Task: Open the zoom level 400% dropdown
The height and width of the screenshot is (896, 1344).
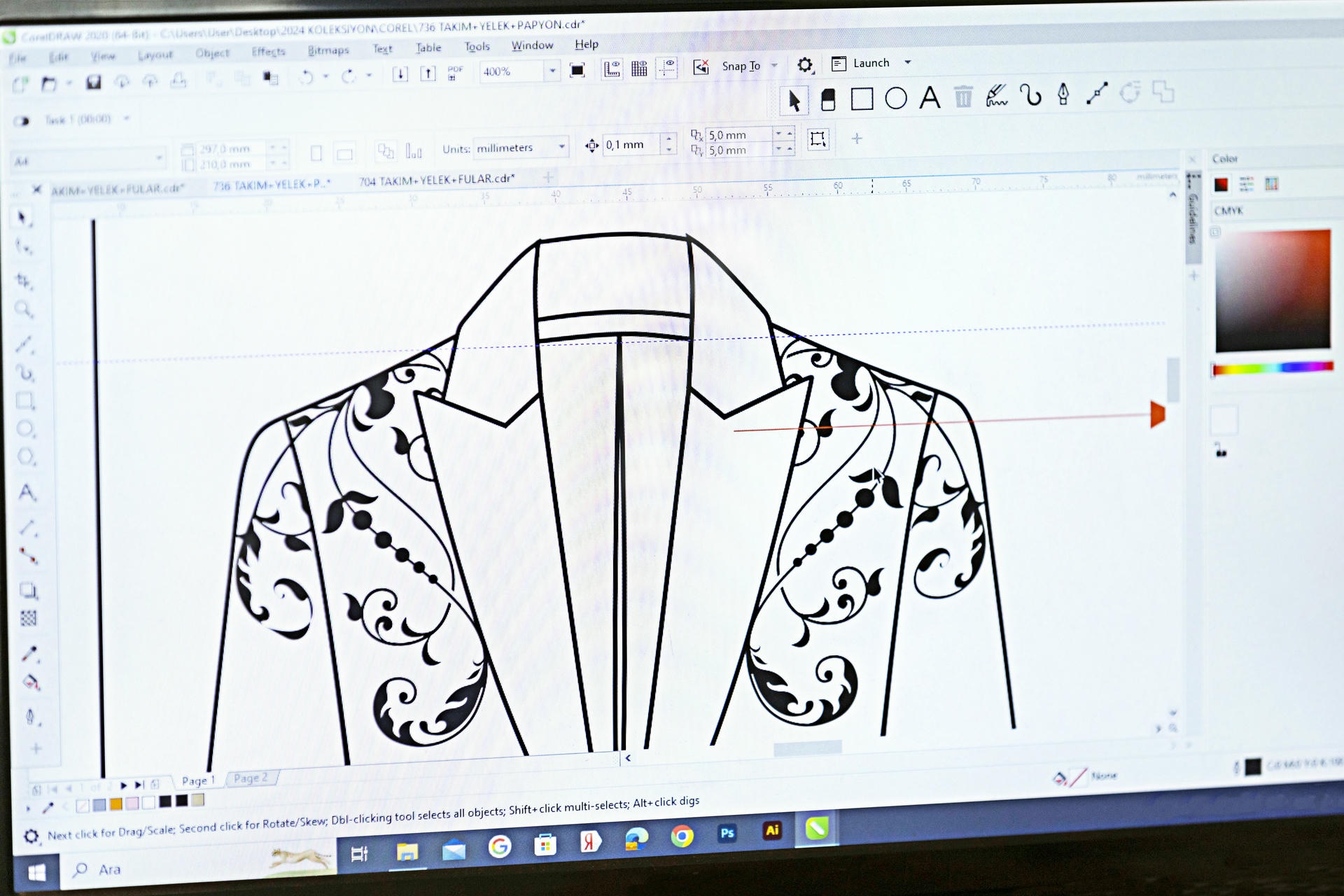Action: point(552,71)
